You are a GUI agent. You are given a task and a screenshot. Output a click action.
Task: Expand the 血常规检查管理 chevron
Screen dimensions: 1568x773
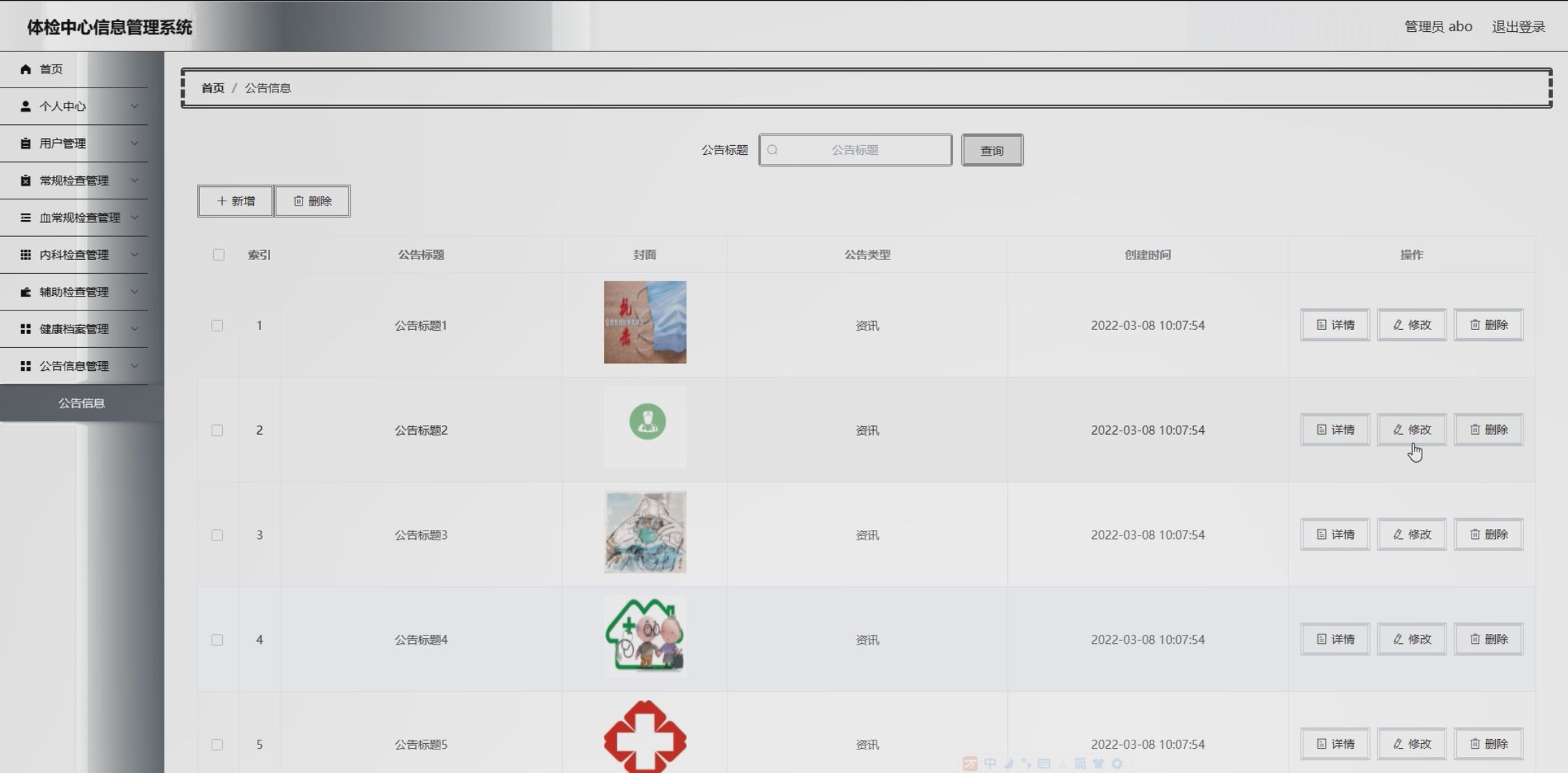(135, 217)
